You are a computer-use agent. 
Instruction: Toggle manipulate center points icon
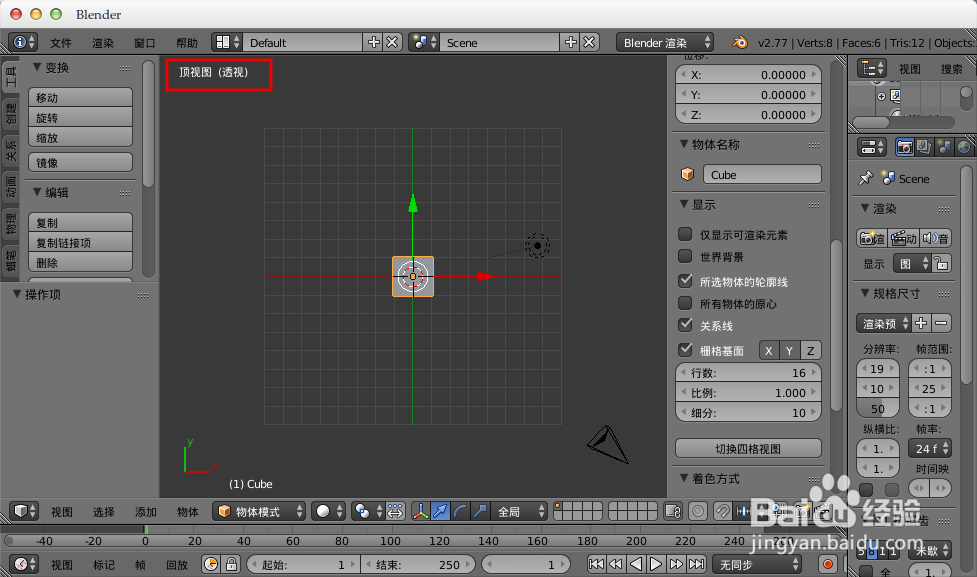[x=395, y=512]
